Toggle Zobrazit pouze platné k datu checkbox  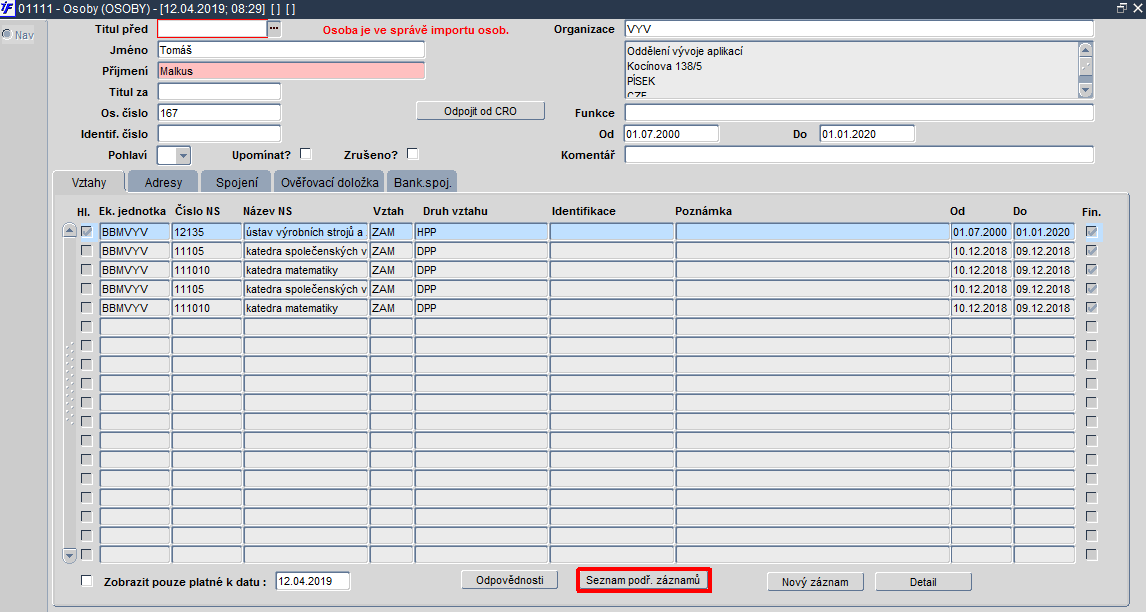point(87,581)
